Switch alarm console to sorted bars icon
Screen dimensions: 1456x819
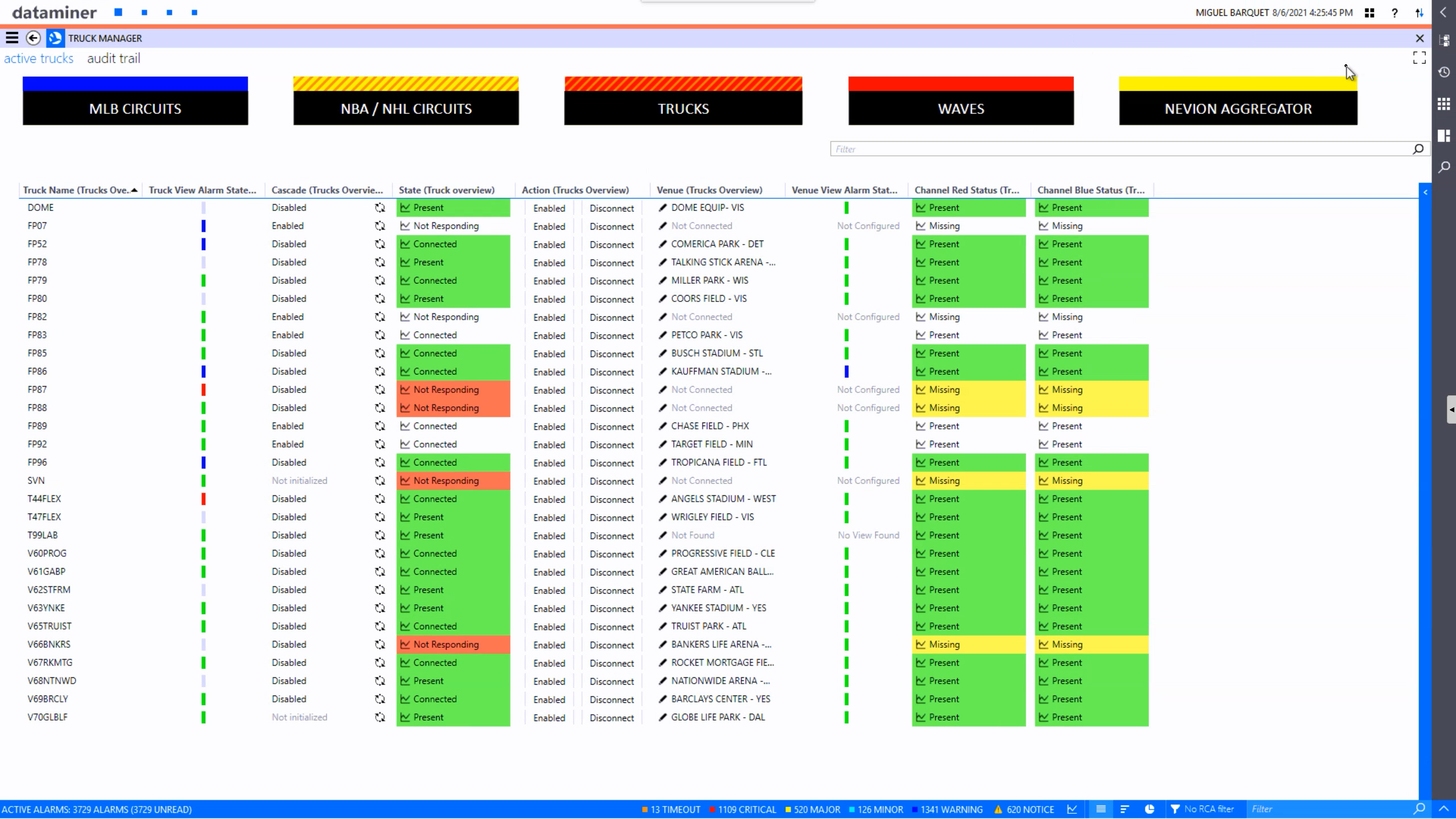point(1124,809)
